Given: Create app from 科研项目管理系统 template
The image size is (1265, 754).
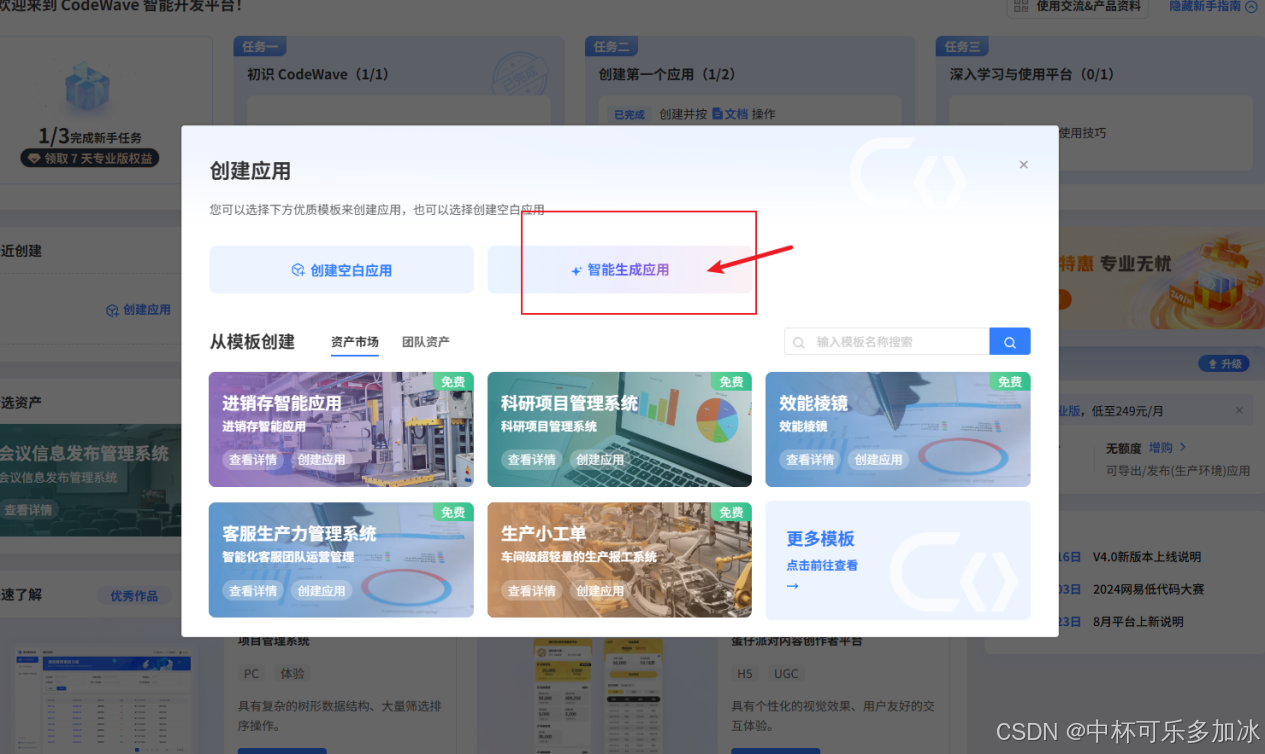Looking at the screenshot, I should click(600, 460).
